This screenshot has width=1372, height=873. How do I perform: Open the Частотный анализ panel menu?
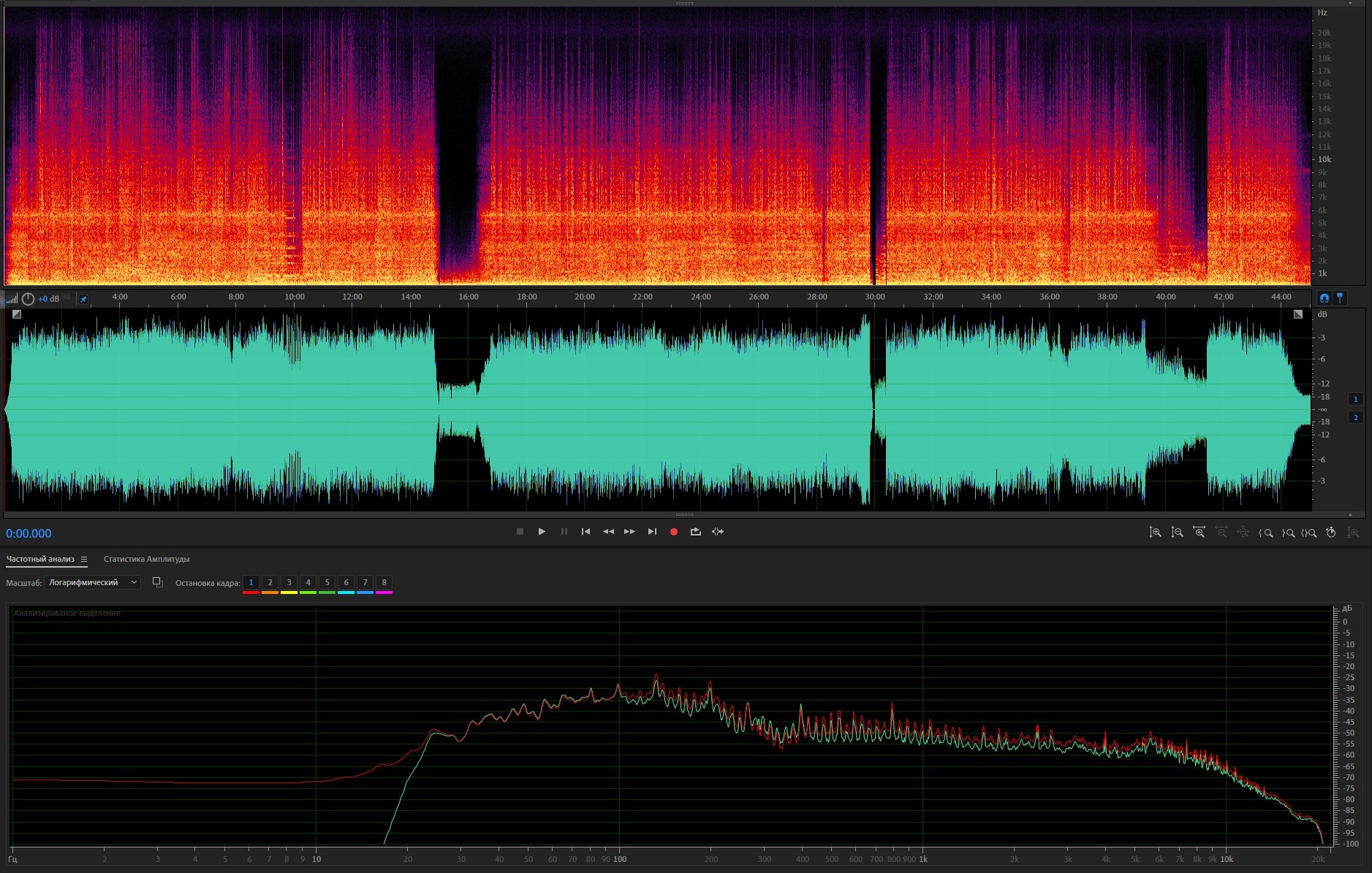[x=84, y=560]
